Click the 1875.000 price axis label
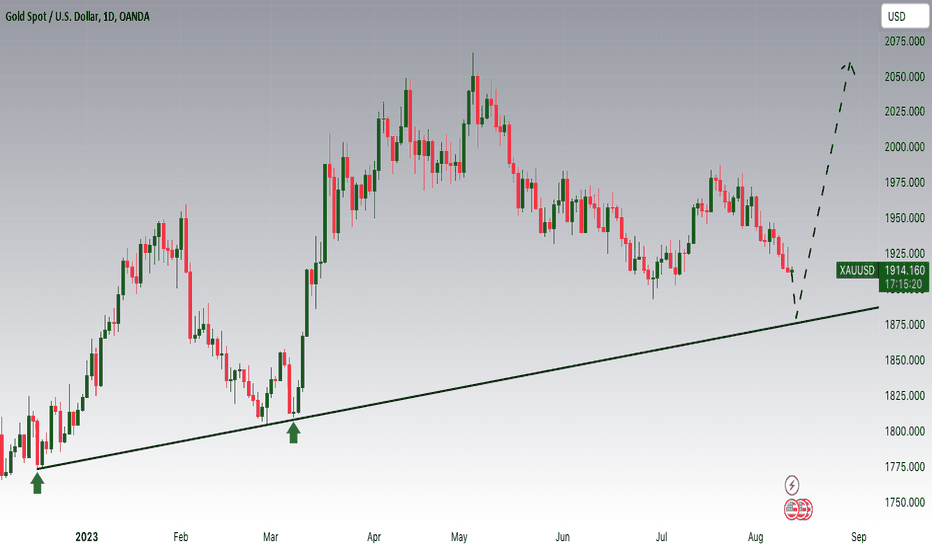 click(904, 325)
